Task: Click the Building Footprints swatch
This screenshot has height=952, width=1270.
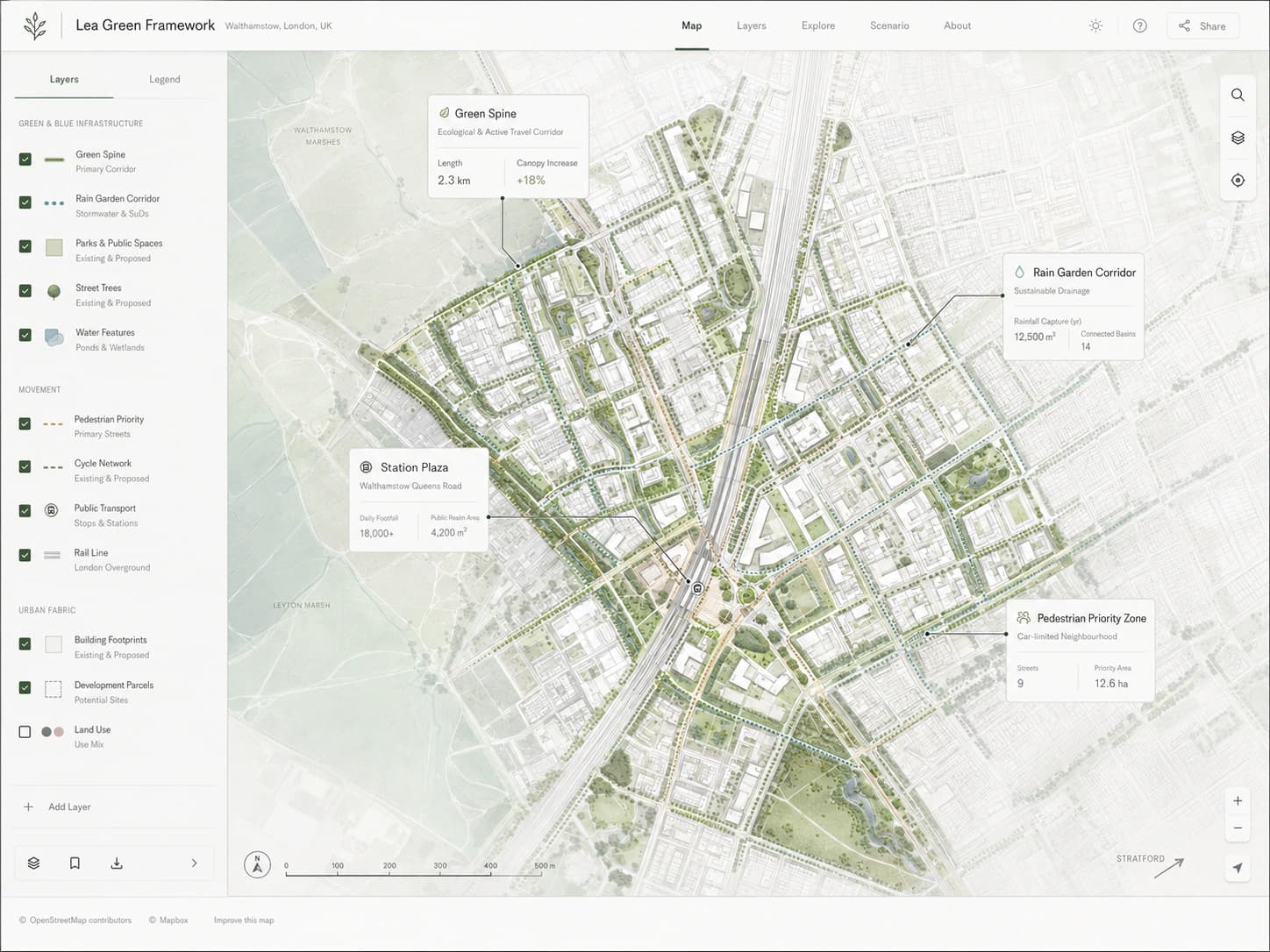Action: click(54, 645)
